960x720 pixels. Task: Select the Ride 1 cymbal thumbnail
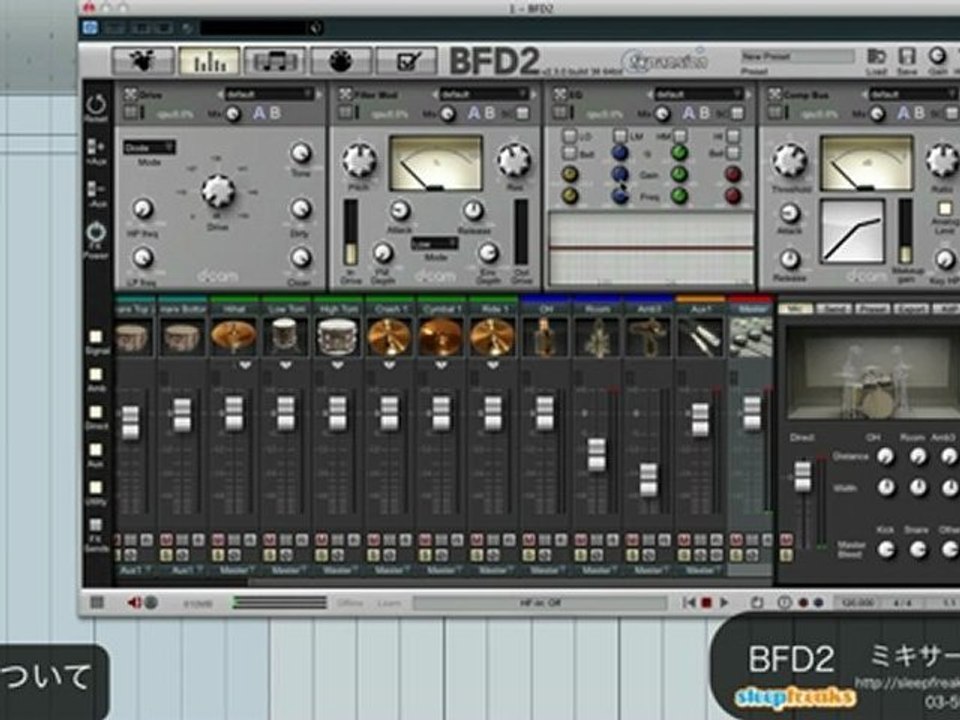[x=493, y=337]
